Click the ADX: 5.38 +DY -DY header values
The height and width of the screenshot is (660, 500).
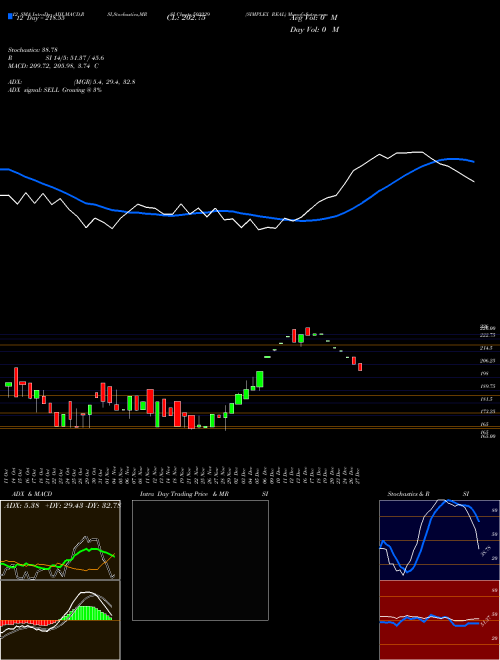pos(62,505)
